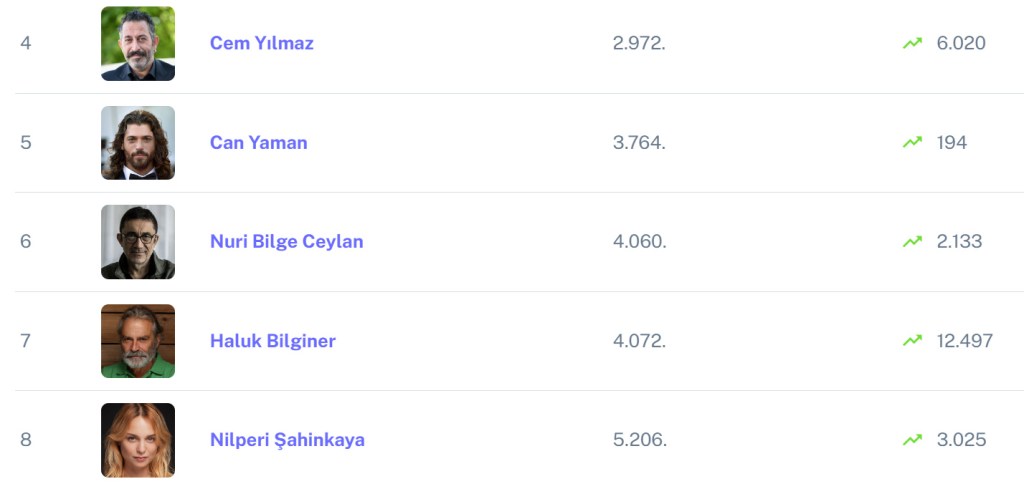The image size is (1024, 484).
Task: Open the thumbnail beside Nuri Bilge Ceylan
Action: [x=138, y=241]
